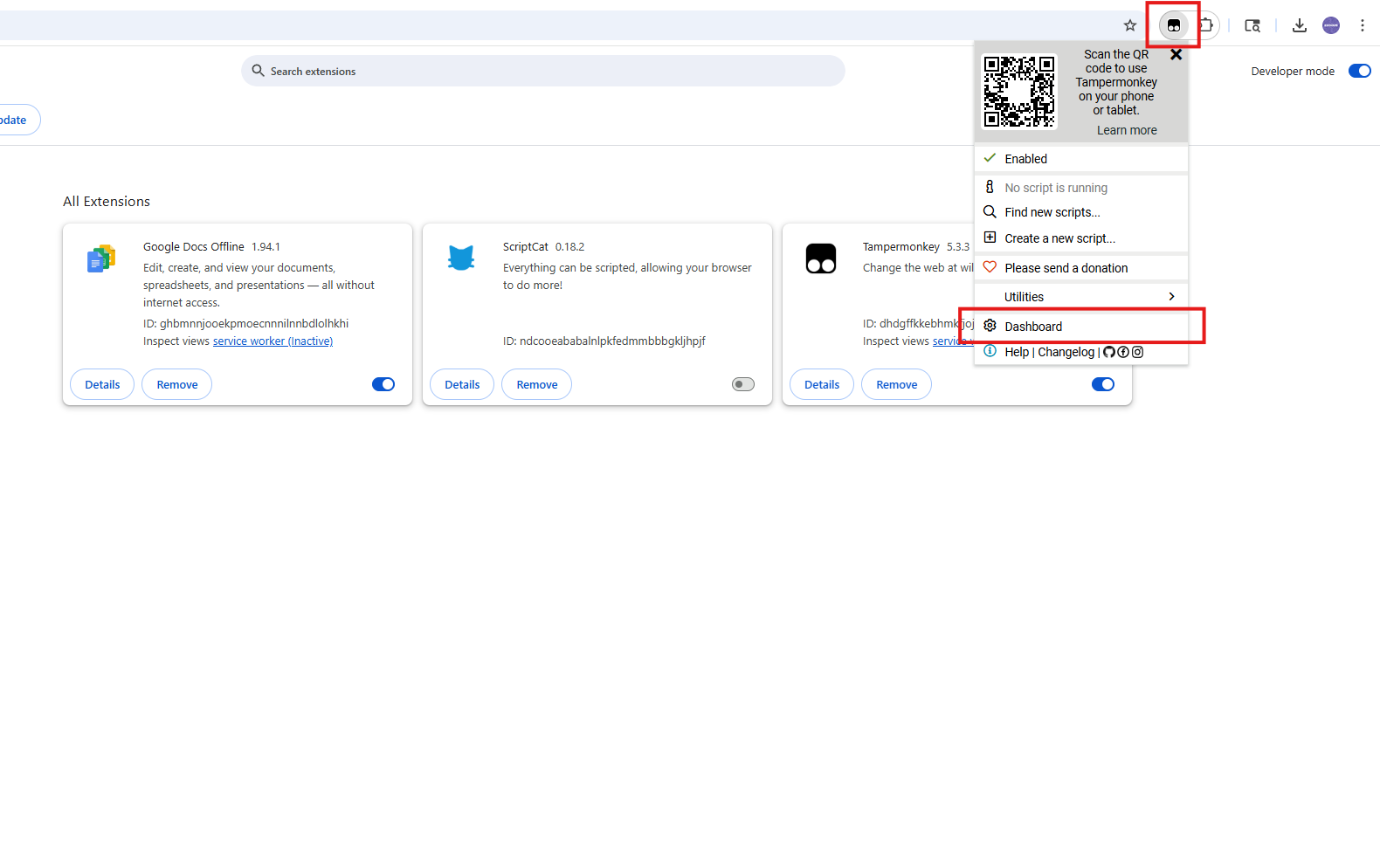Screen dimensions: 1380x868
Task: Click the heart icon beside donation entry
Action: 990,267
